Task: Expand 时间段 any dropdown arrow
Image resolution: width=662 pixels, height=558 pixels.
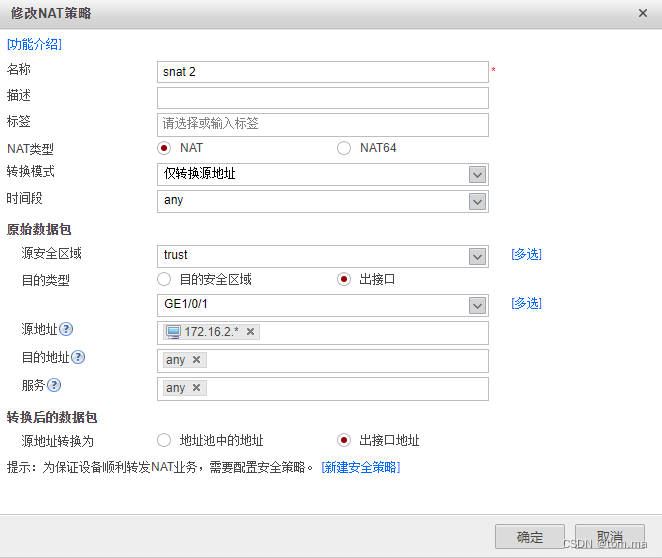Action: click(477, 201)
